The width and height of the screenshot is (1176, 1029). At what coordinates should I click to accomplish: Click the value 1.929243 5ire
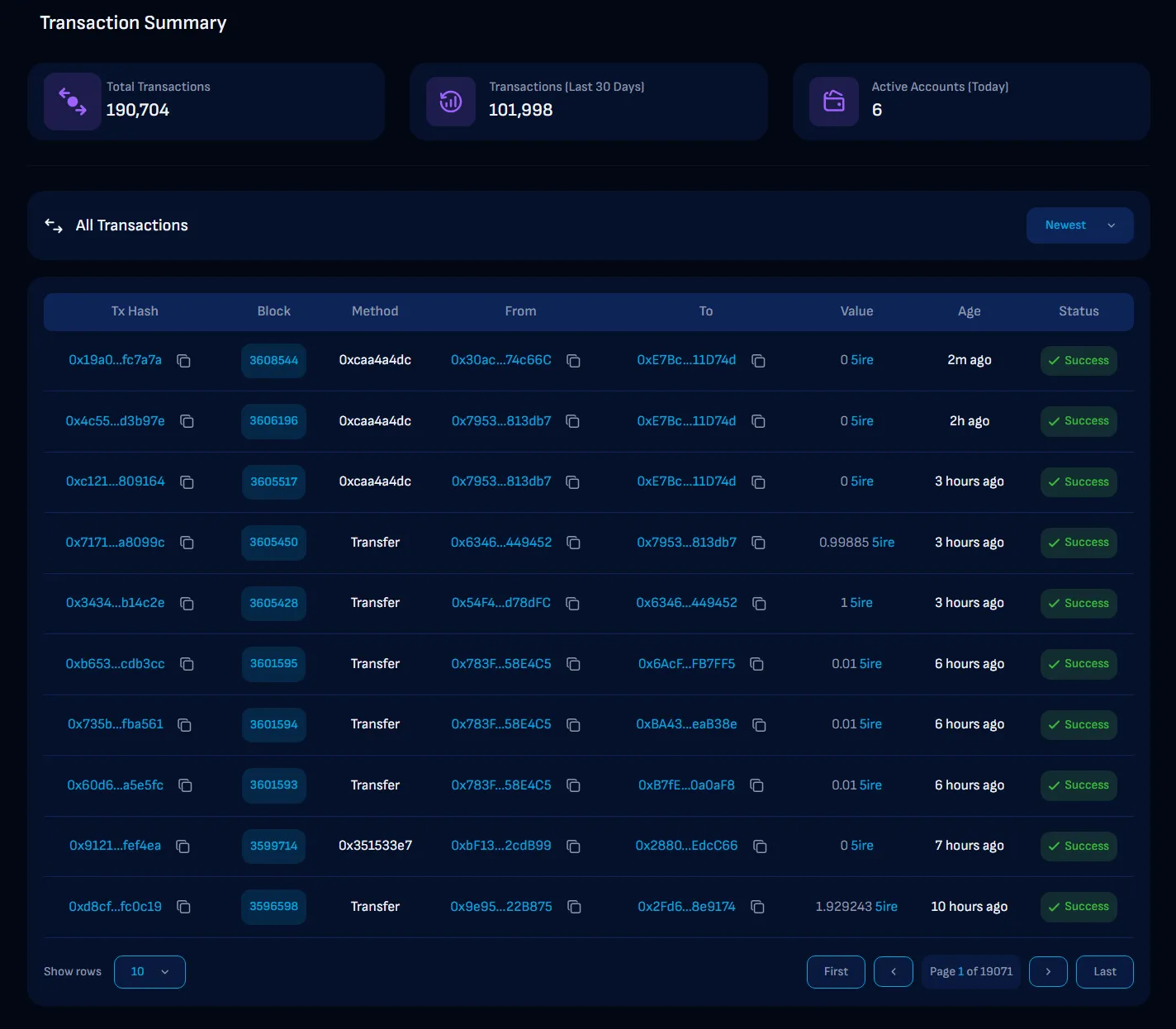(856, 907)
